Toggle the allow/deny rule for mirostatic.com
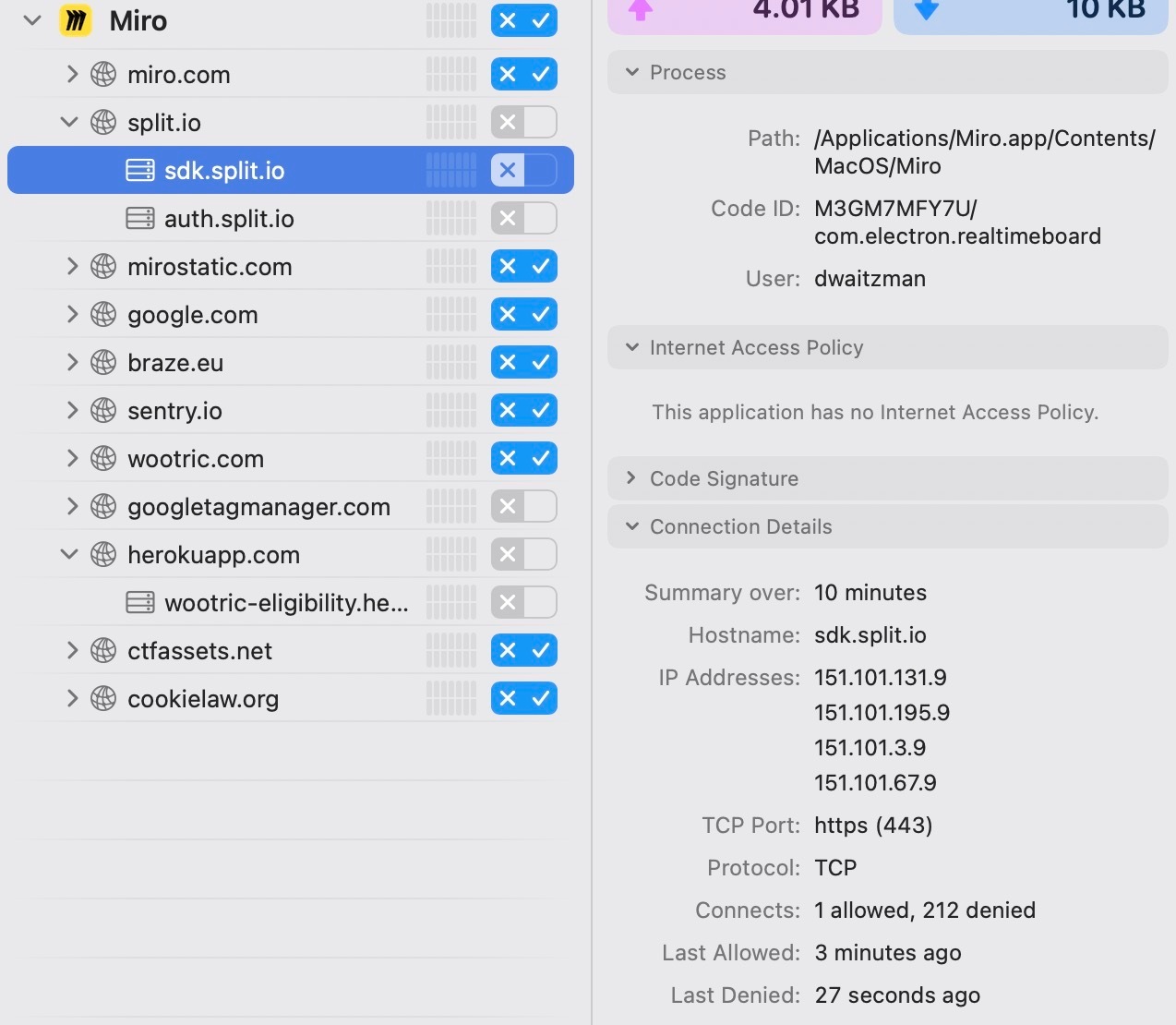 coord(524,266)
